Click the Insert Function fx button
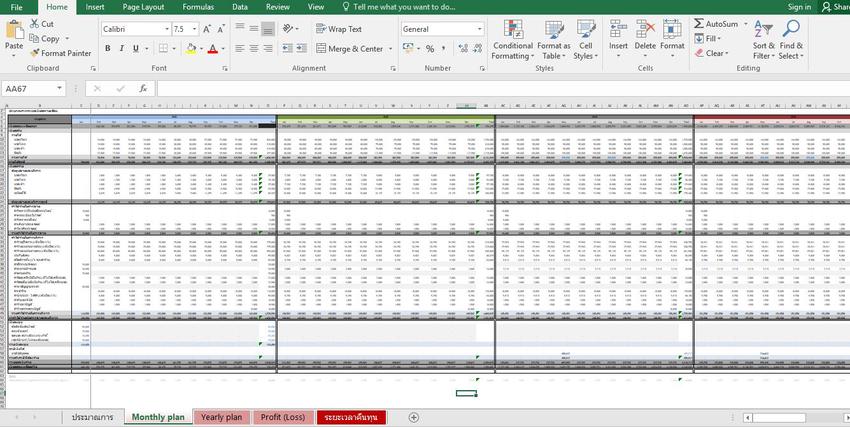Screen dimensions: 850x427 [x=143, y=88]
